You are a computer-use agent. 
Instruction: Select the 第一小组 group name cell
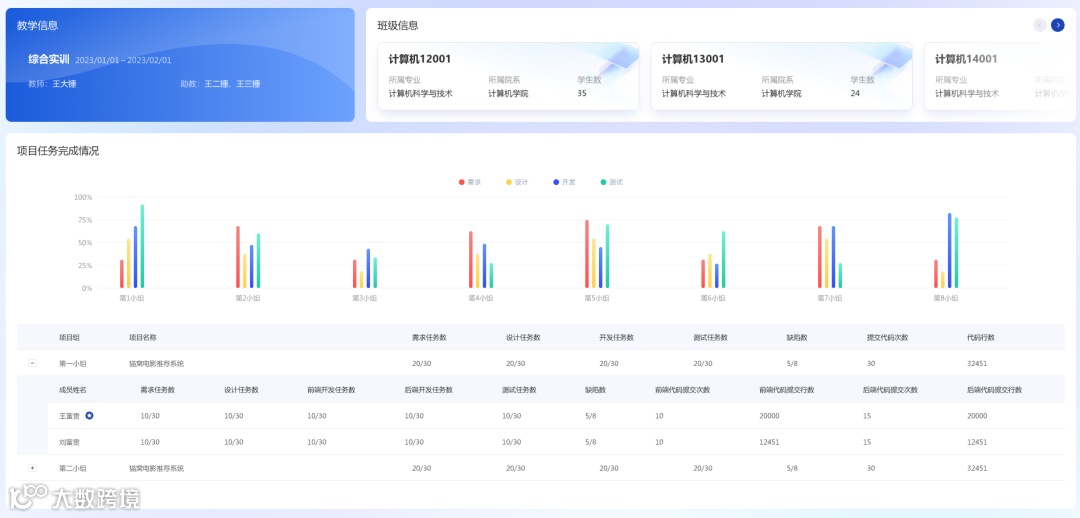tap(73, 364)
